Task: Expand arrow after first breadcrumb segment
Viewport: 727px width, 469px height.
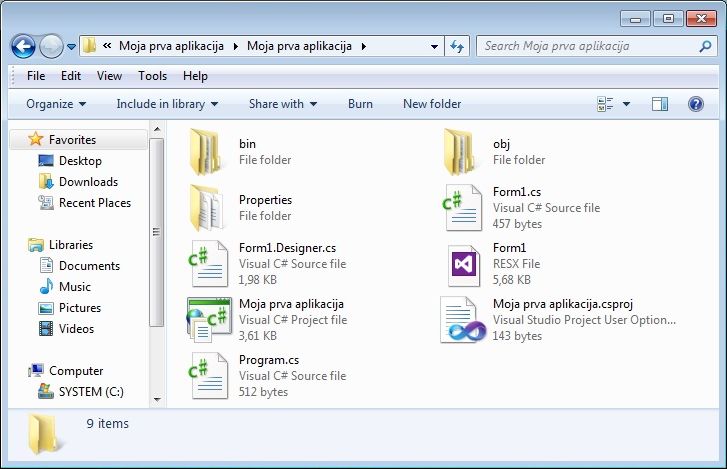Action: (x=236, y=46)
